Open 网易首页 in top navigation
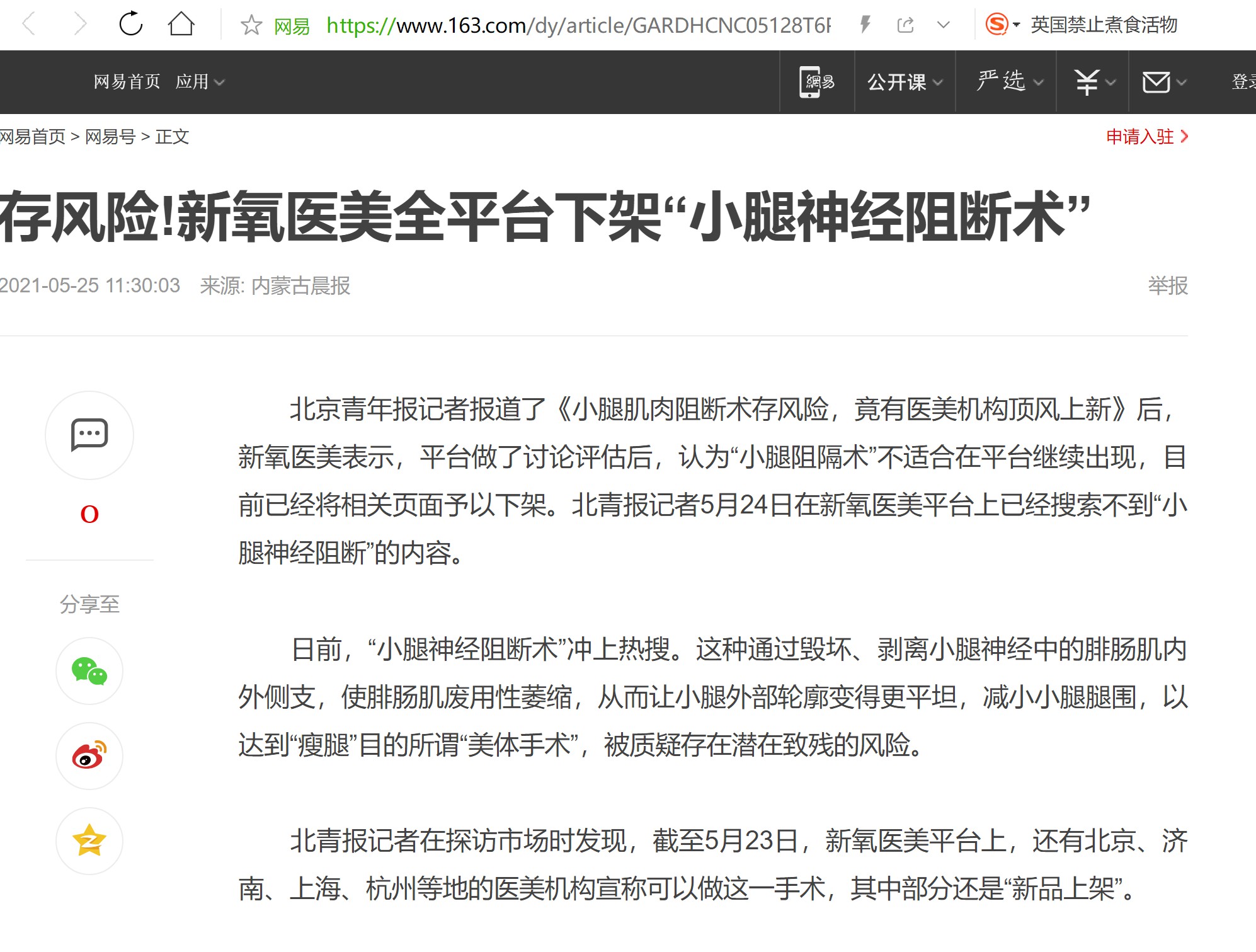Screen dimensions: 1256x952 pos(127,82)
